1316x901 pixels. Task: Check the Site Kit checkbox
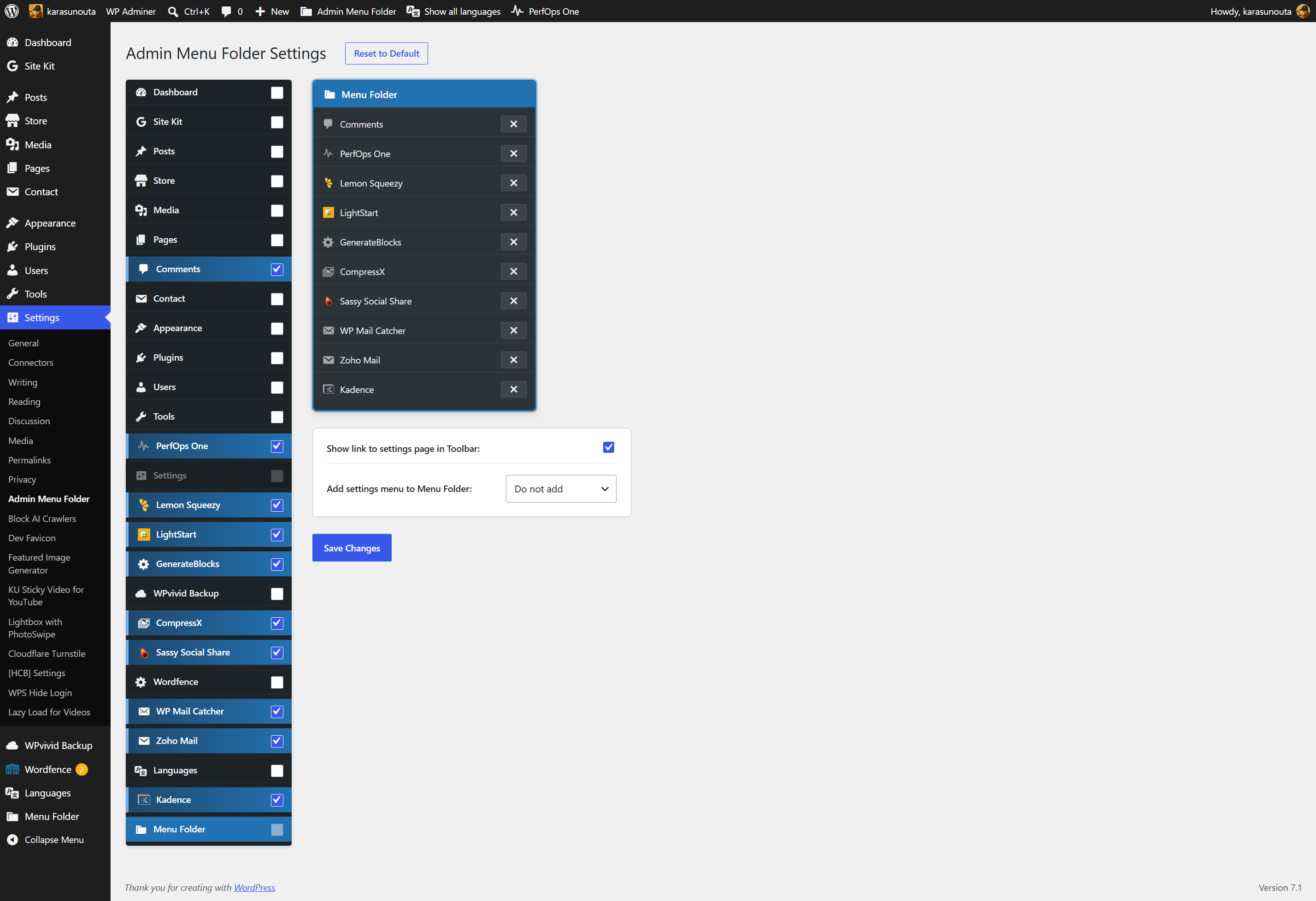277,122
